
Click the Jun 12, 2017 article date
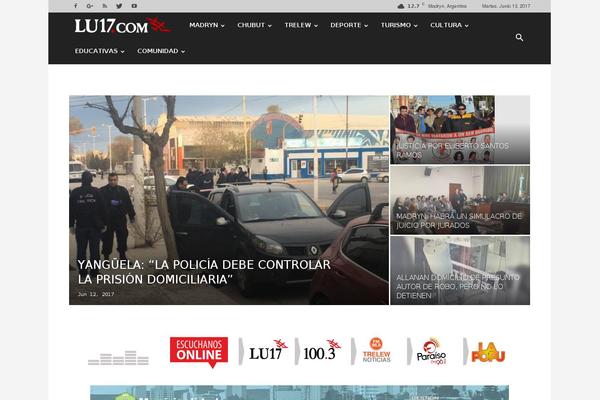[96, 294]
